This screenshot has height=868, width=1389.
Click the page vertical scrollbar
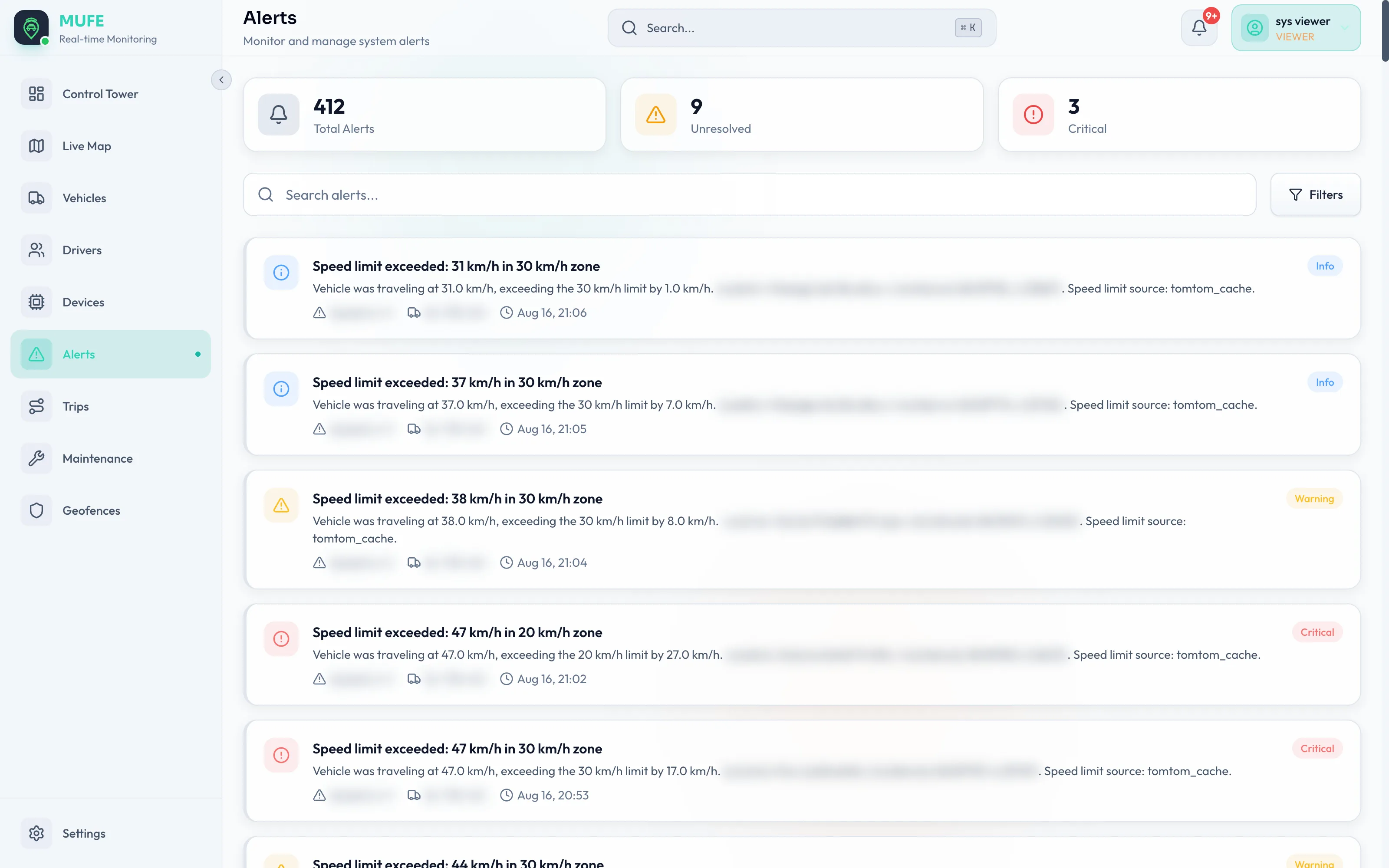(x=1385, y=32)
